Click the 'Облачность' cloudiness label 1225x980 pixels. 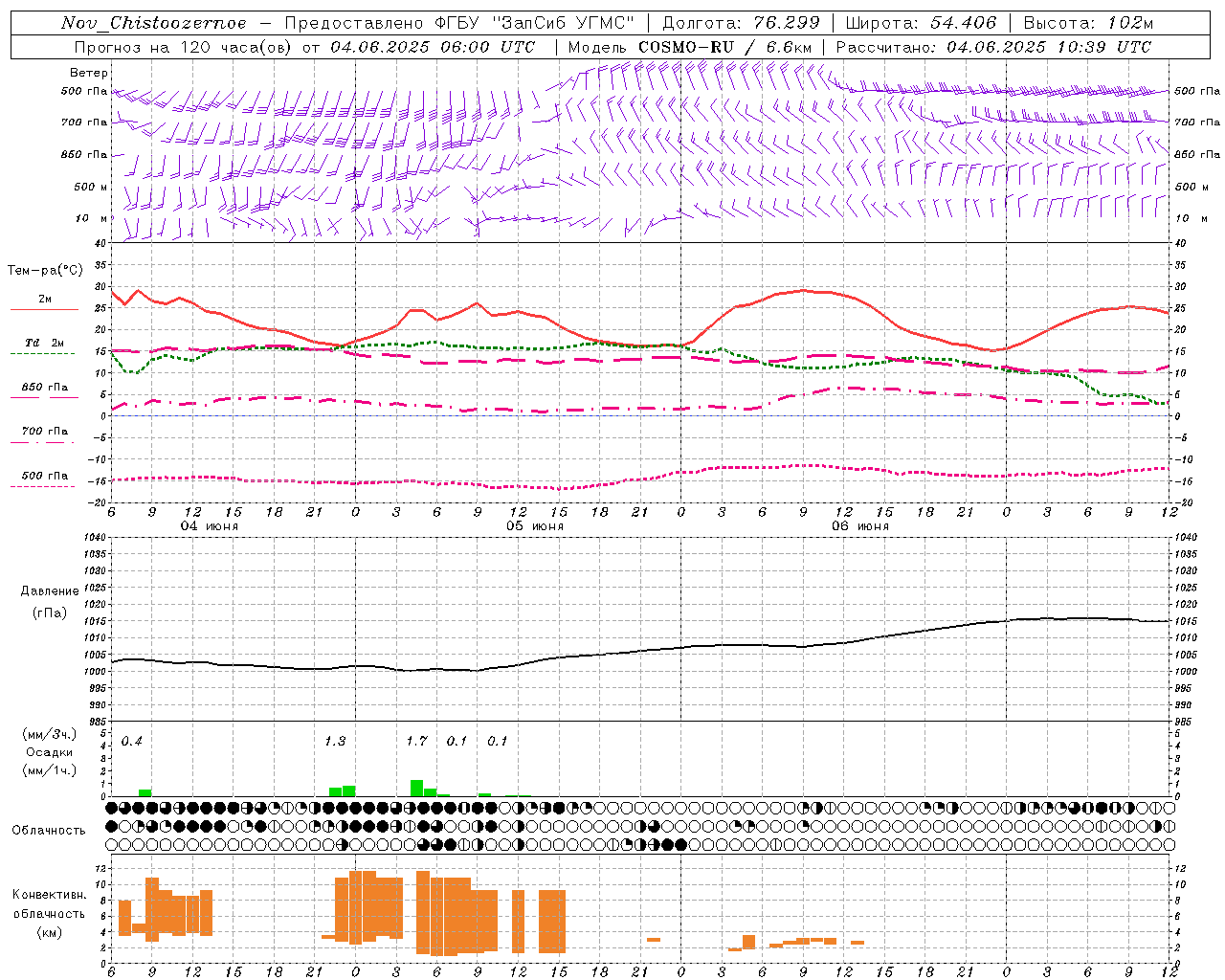pyautogui.click(x=49, y=831)
